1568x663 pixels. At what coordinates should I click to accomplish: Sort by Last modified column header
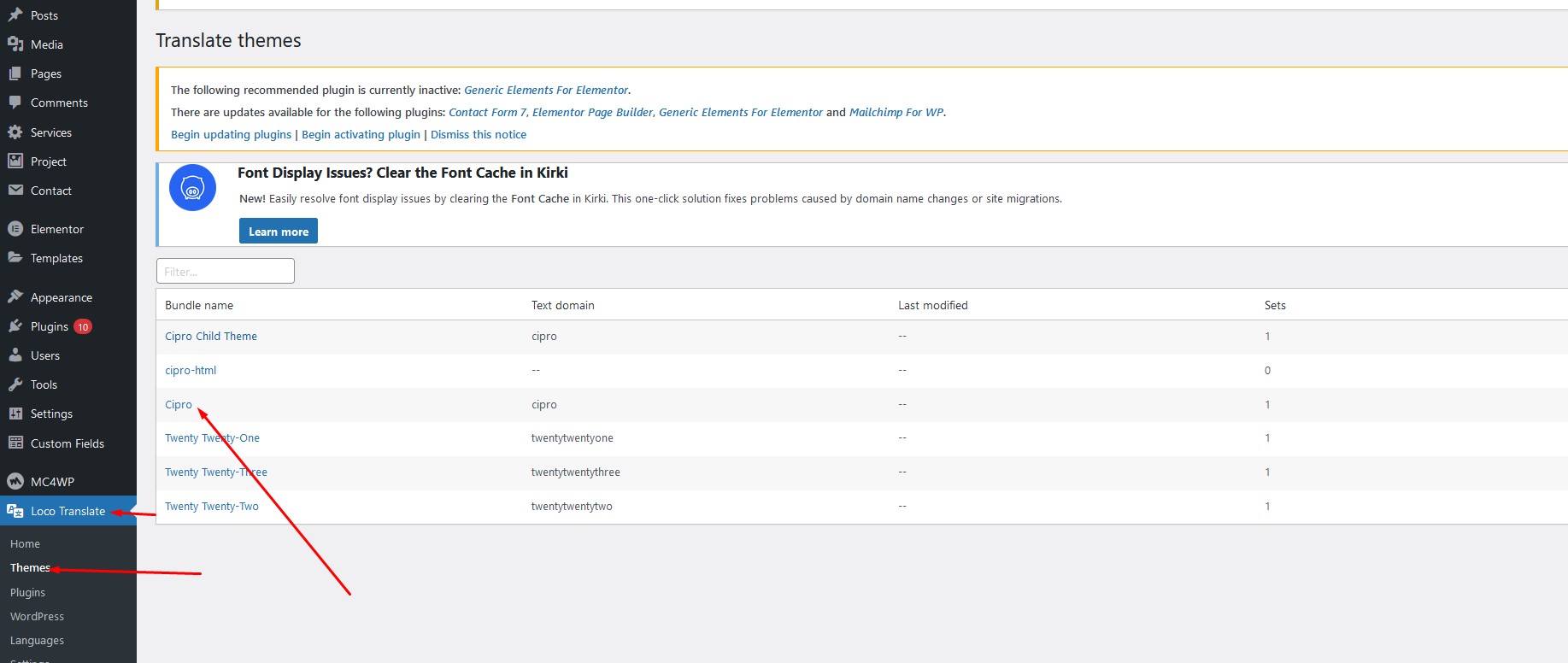(933, 305)
